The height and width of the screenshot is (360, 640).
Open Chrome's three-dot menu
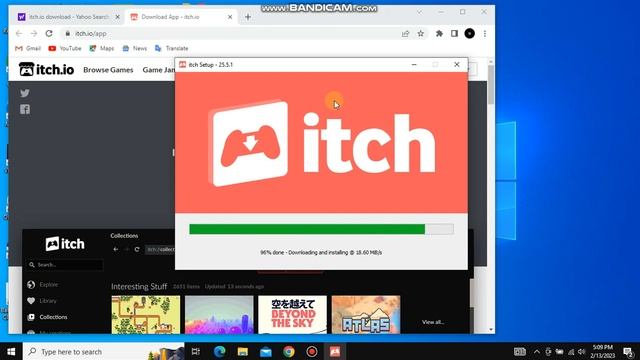click(x=484, y=33)
